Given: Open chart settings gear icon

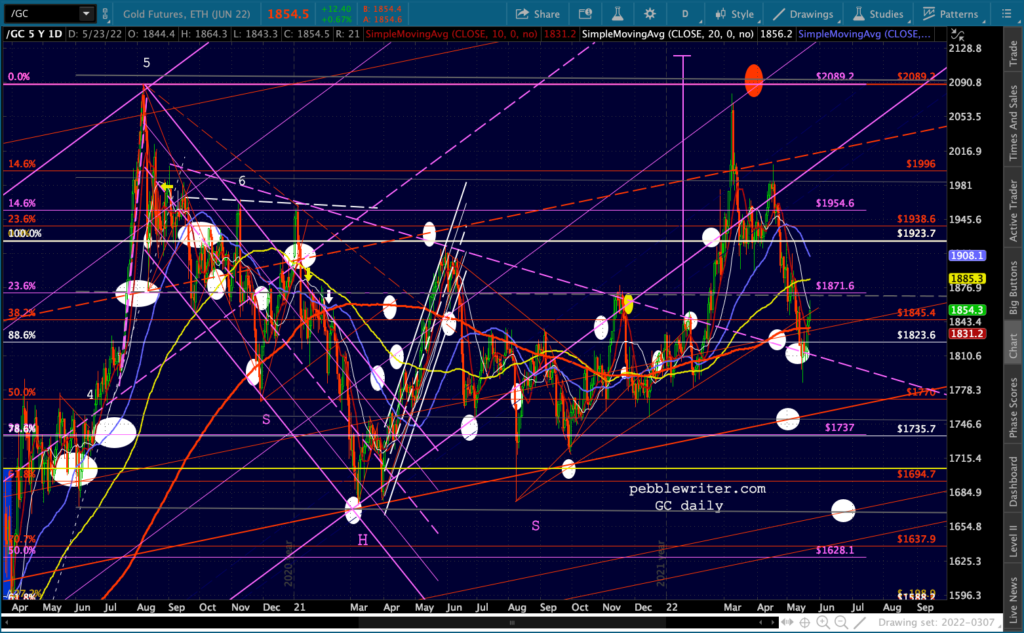Looking at the screenshot, I should [649, 14].
